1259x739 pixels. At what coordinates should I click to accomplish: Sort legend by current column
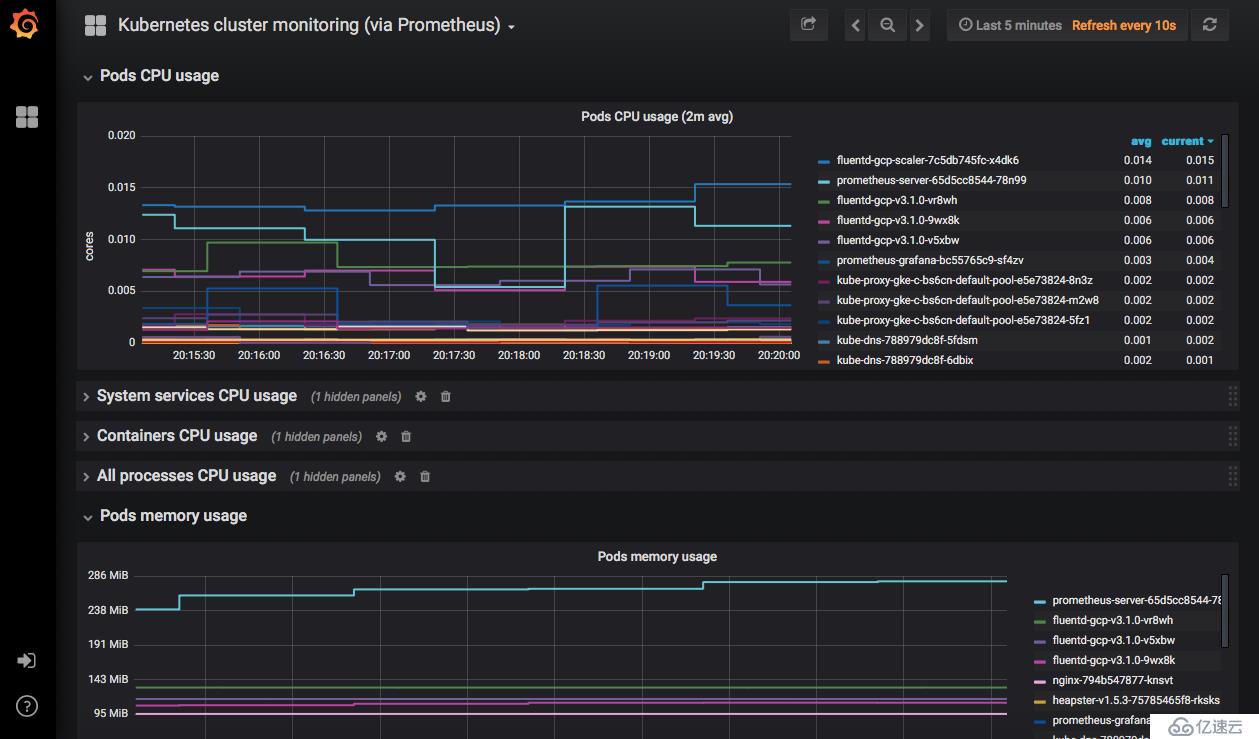[x=1187, y=141]
